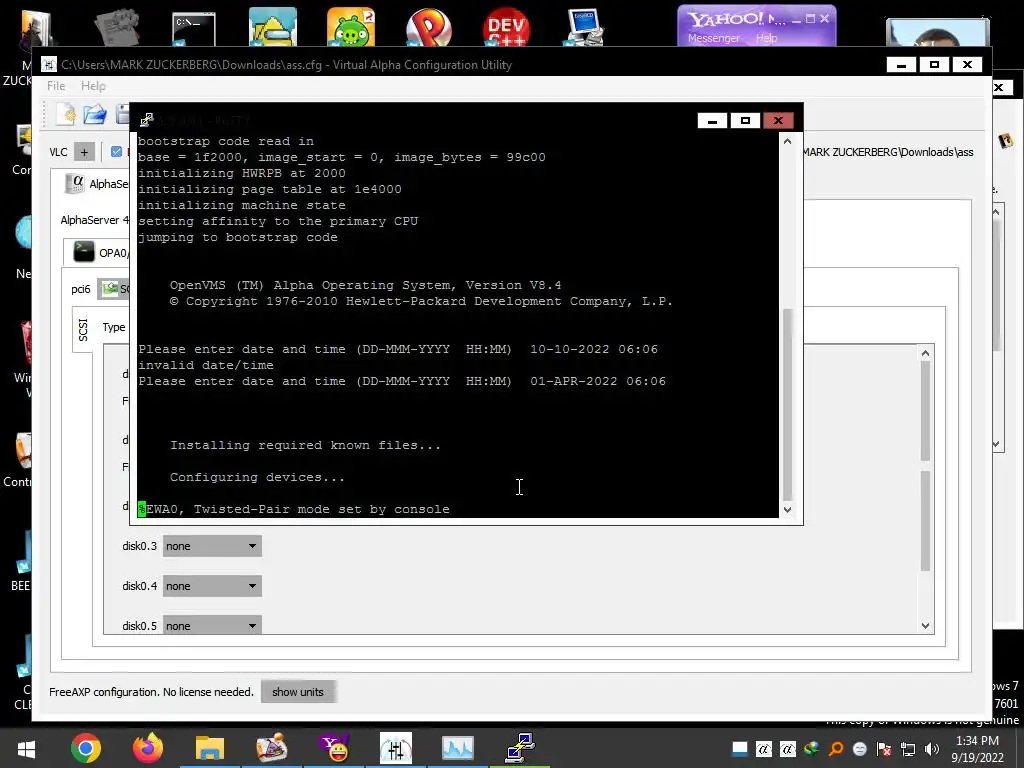Screen dimensions: 1024x768
Task: Click SCSI disk list scrollbar down arrow
Action: 925,625
